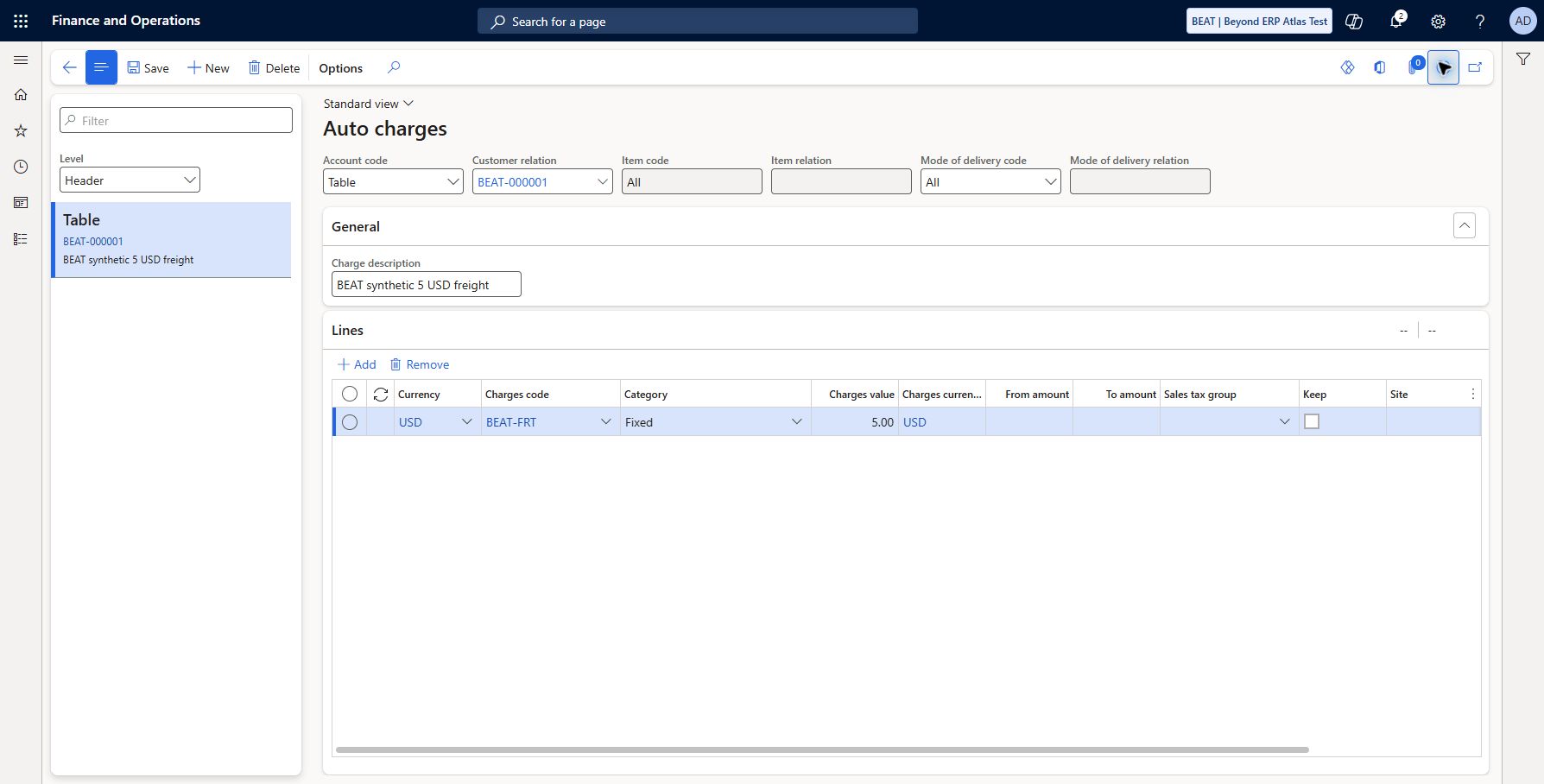Open Customer relation dropdown
Viewport: 1544px width, 784px height.
[x=603, y=181]
